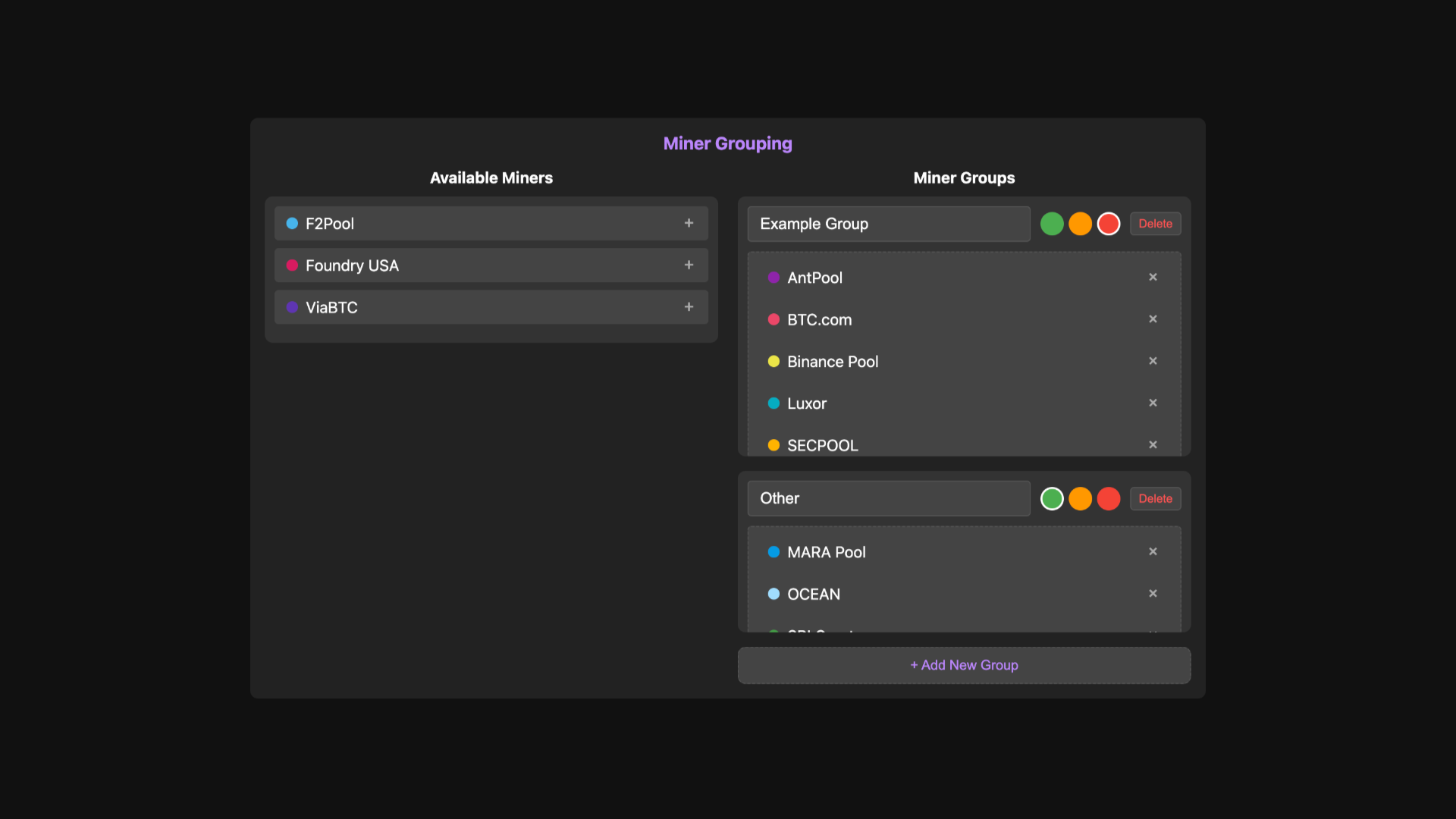The height and width of the screenshot is (819, 1456).
Task: Click the Luxor entry
Action: 964,403
